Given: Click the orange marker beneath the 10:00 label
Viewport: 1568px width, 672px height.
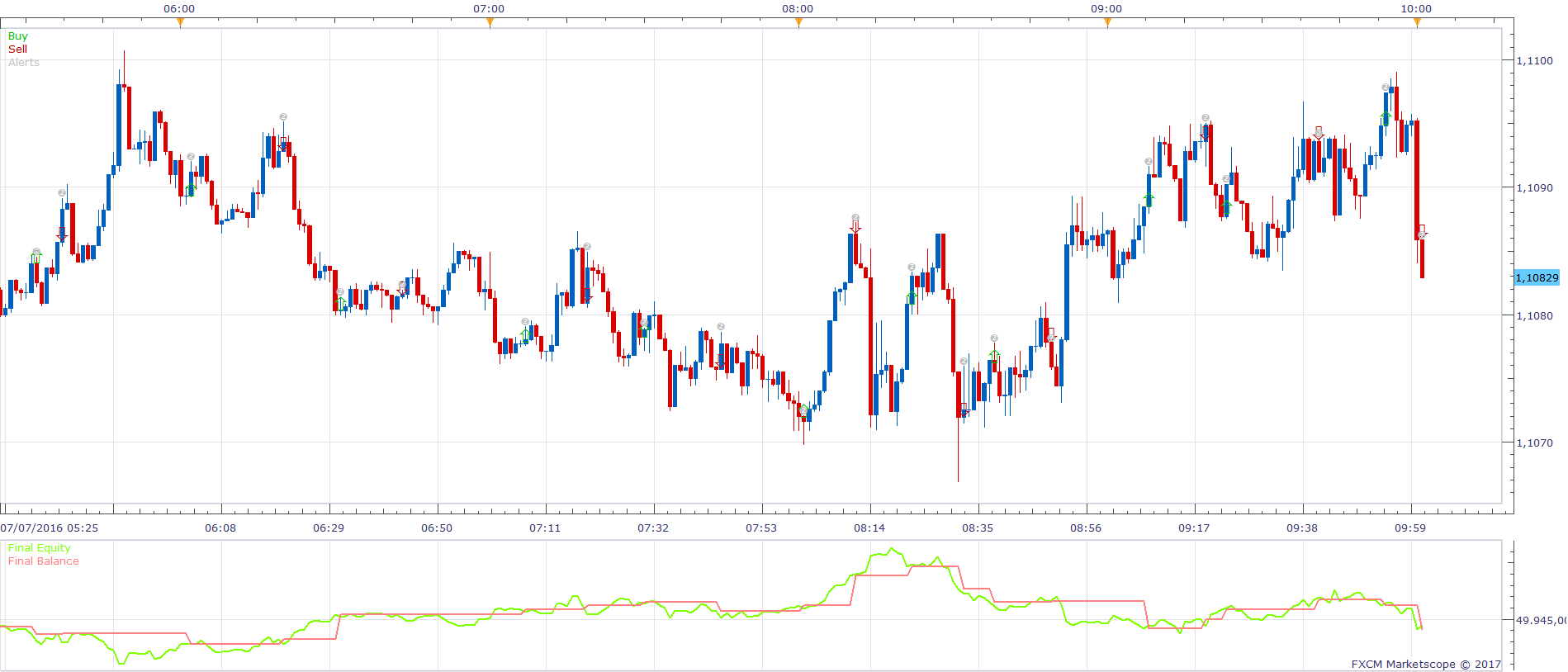Looking at the screenshot, I should click(x=1417, y=23).
